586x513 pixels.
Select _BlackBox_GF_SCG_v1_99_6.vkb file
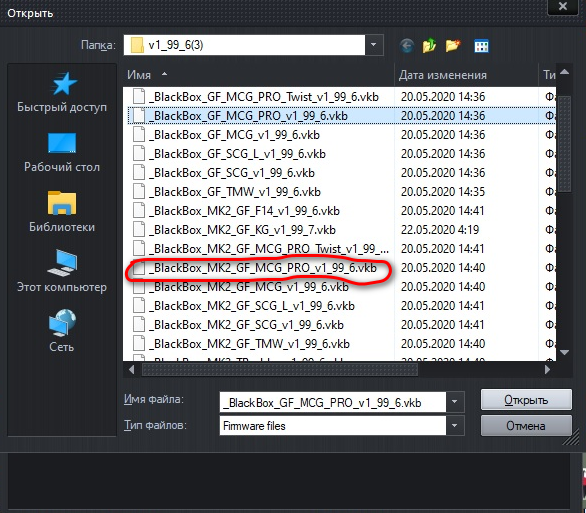(x=232, y=173)
